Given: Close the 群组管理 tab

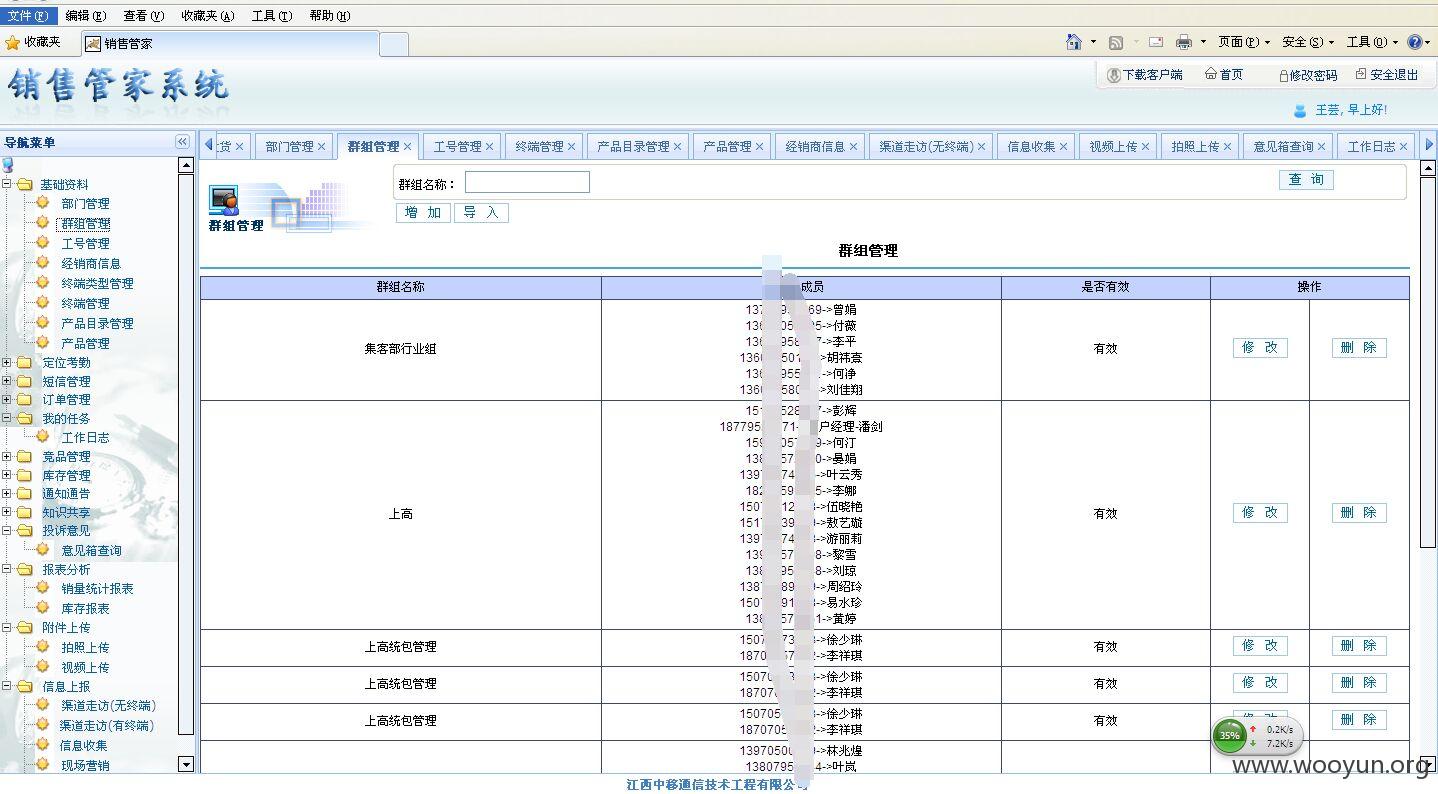Looking at the screenshot, I should [407, 147].
